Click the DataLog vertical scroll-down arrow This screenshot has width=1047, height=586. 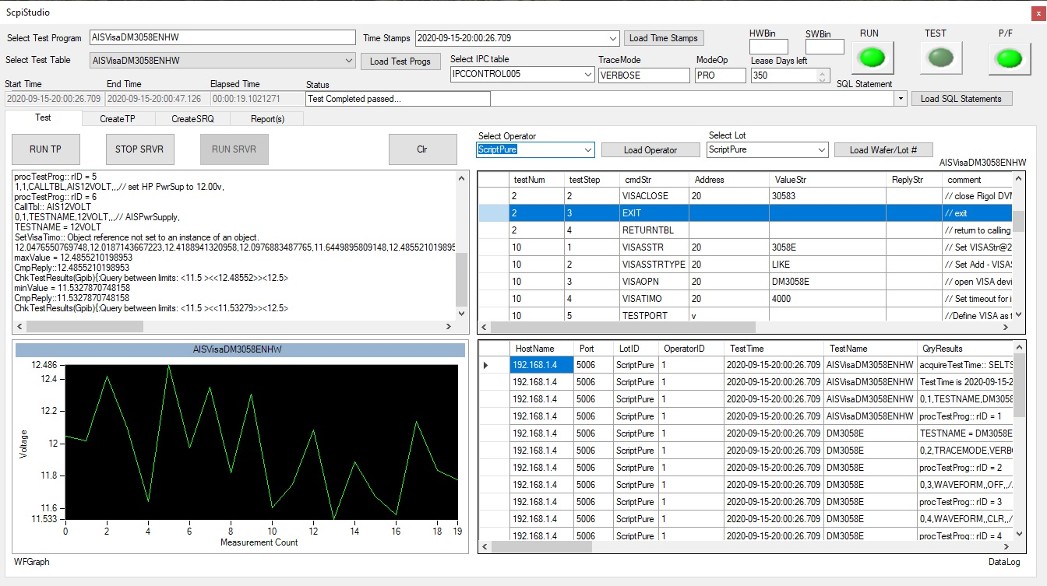click(1019, 534)
